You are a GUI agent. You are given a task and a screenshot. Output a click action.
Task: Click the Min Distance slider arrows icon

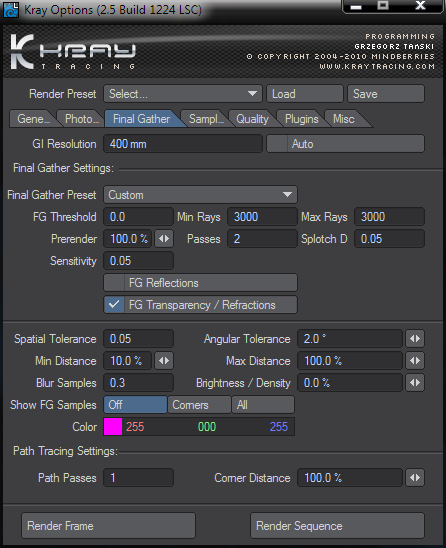pyautogui.click(x=164, y=361)
